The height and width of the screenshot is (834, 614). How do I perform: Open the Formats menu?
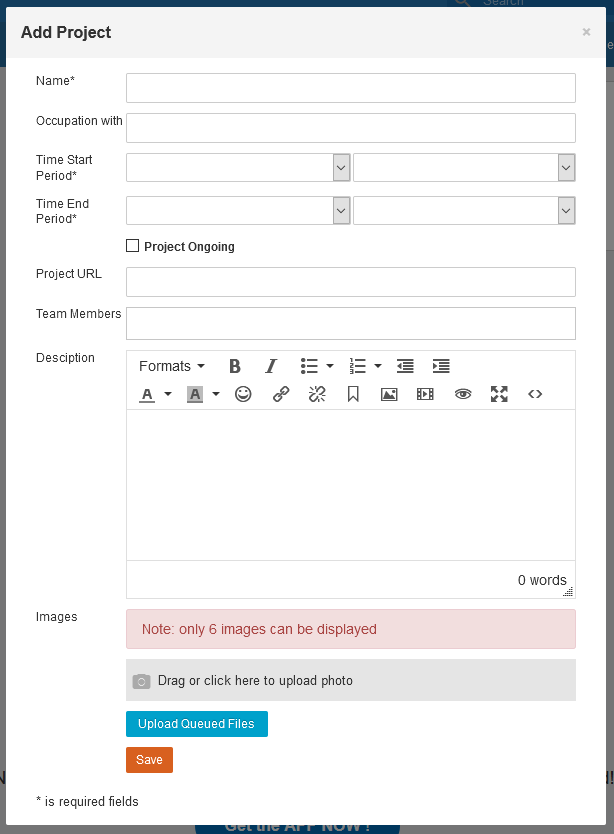point(171,366)
